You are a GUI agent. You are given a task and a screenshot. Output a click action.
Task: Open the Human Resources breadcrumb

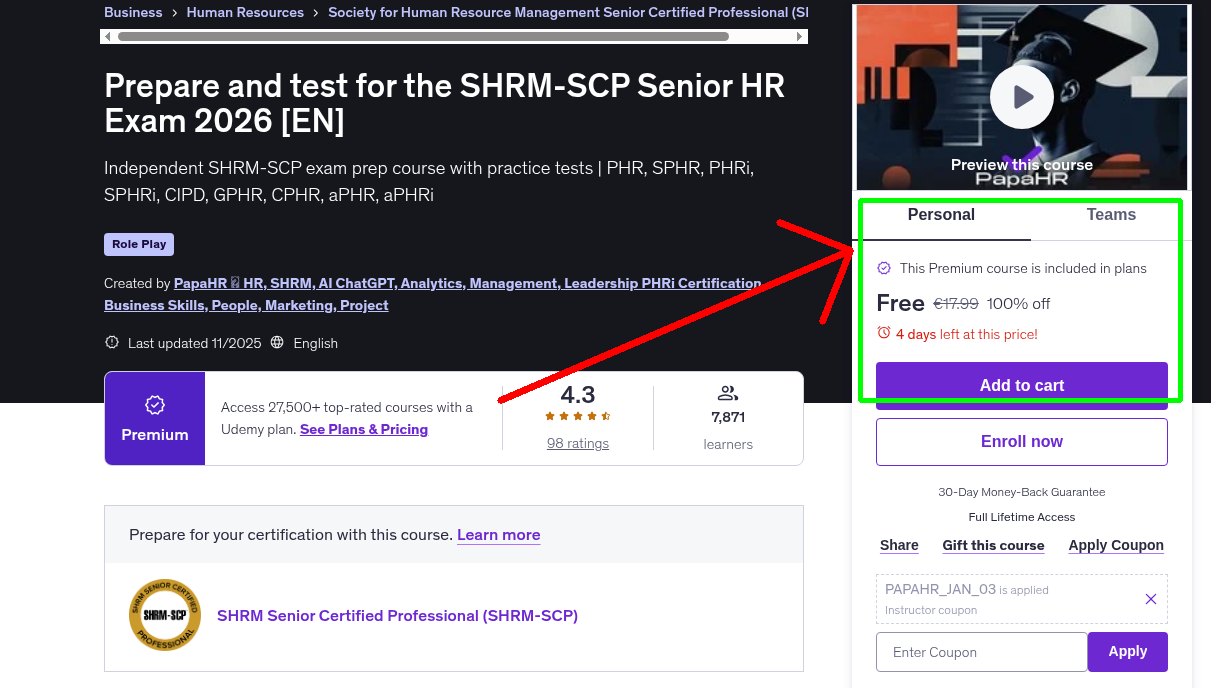tap(245, 12)
